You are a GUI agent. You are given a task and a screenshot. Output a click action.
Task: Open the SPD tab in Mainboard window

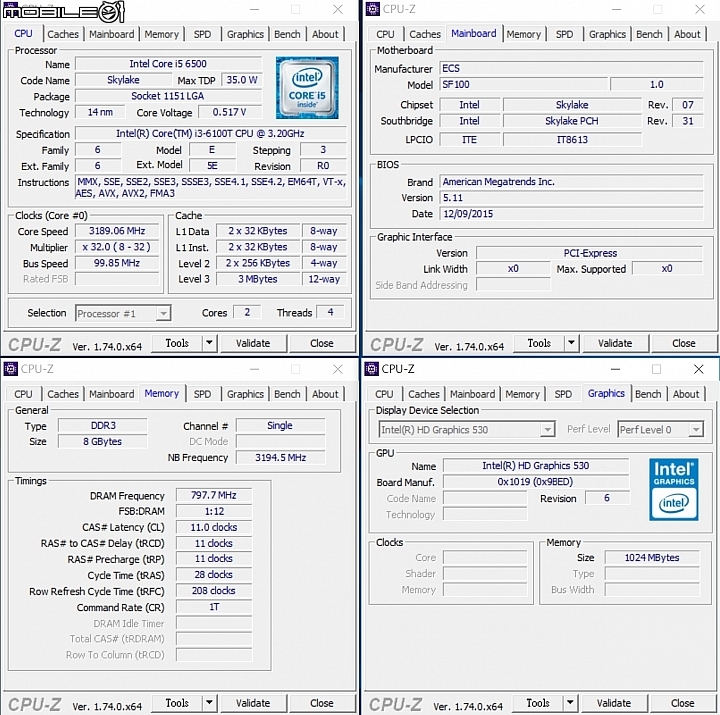pos(564,34)
